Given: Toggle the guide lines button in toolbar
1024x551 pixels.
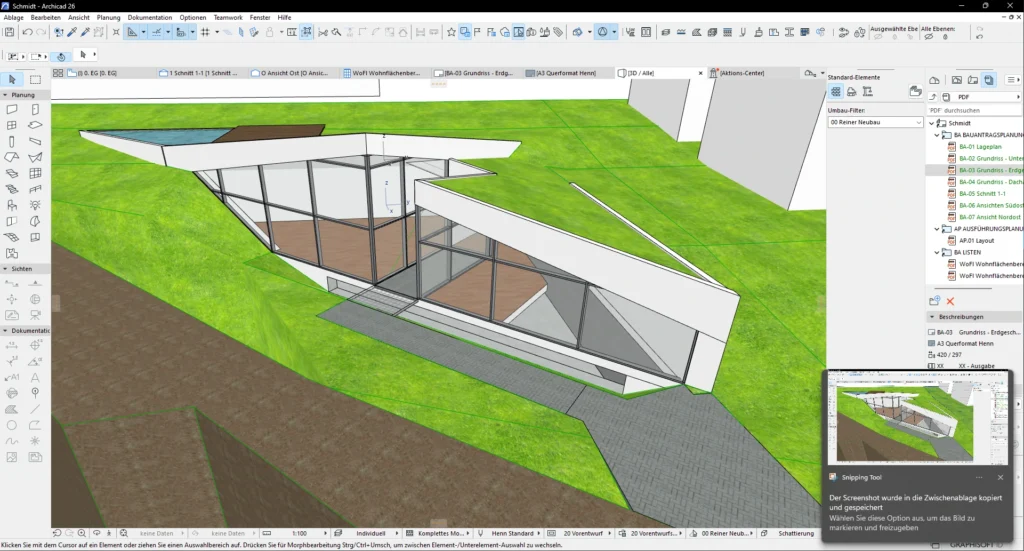Looking at the screenshot, I should tap(133, 32).
